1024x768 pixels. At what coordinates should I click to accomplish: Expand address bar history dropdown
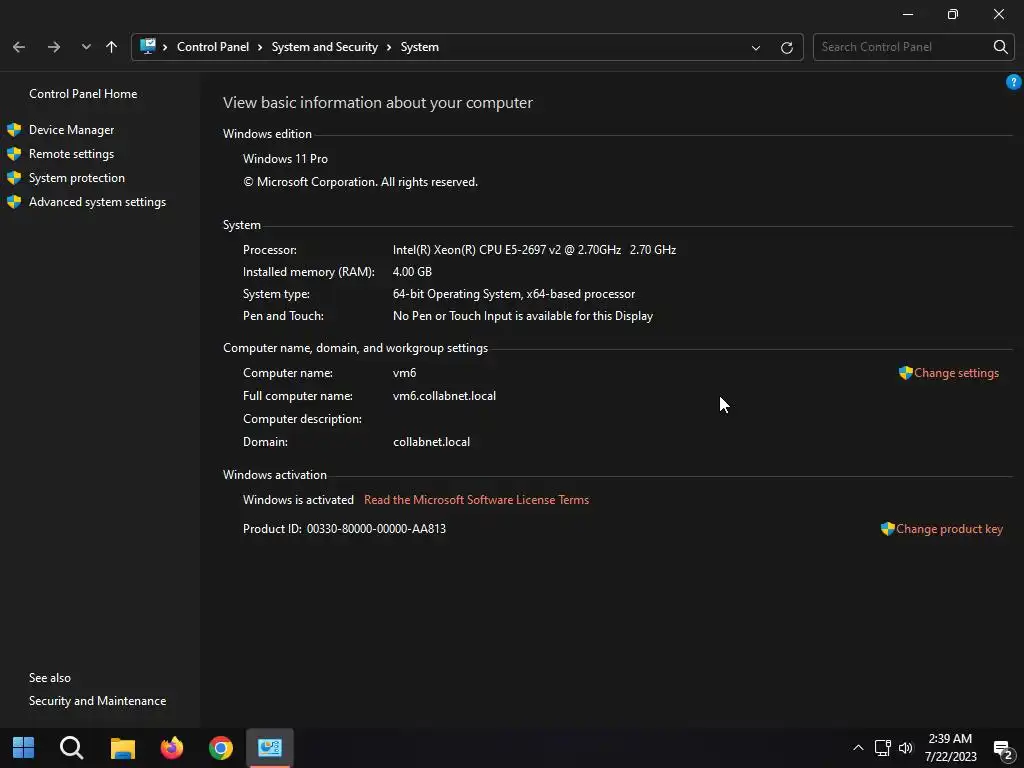click(756, 48)
